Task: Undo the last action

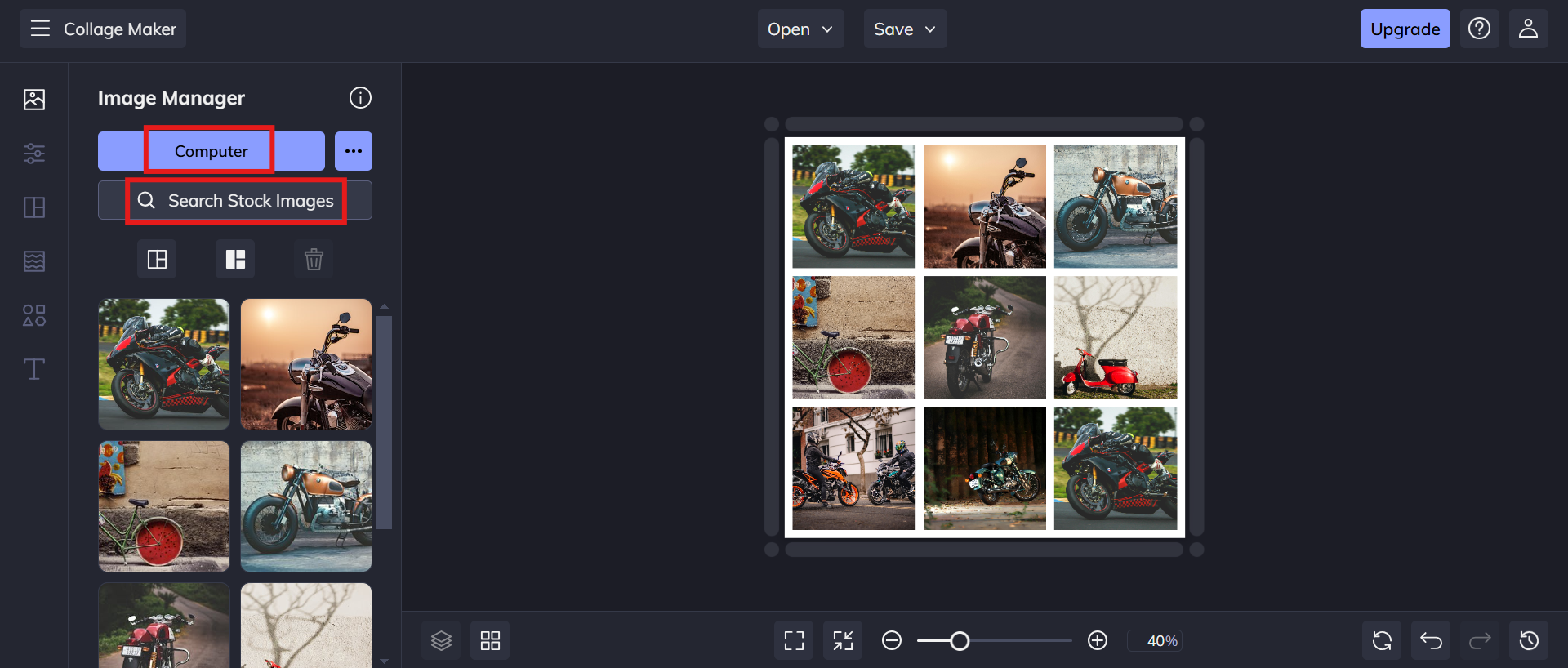Action: 1431,640
